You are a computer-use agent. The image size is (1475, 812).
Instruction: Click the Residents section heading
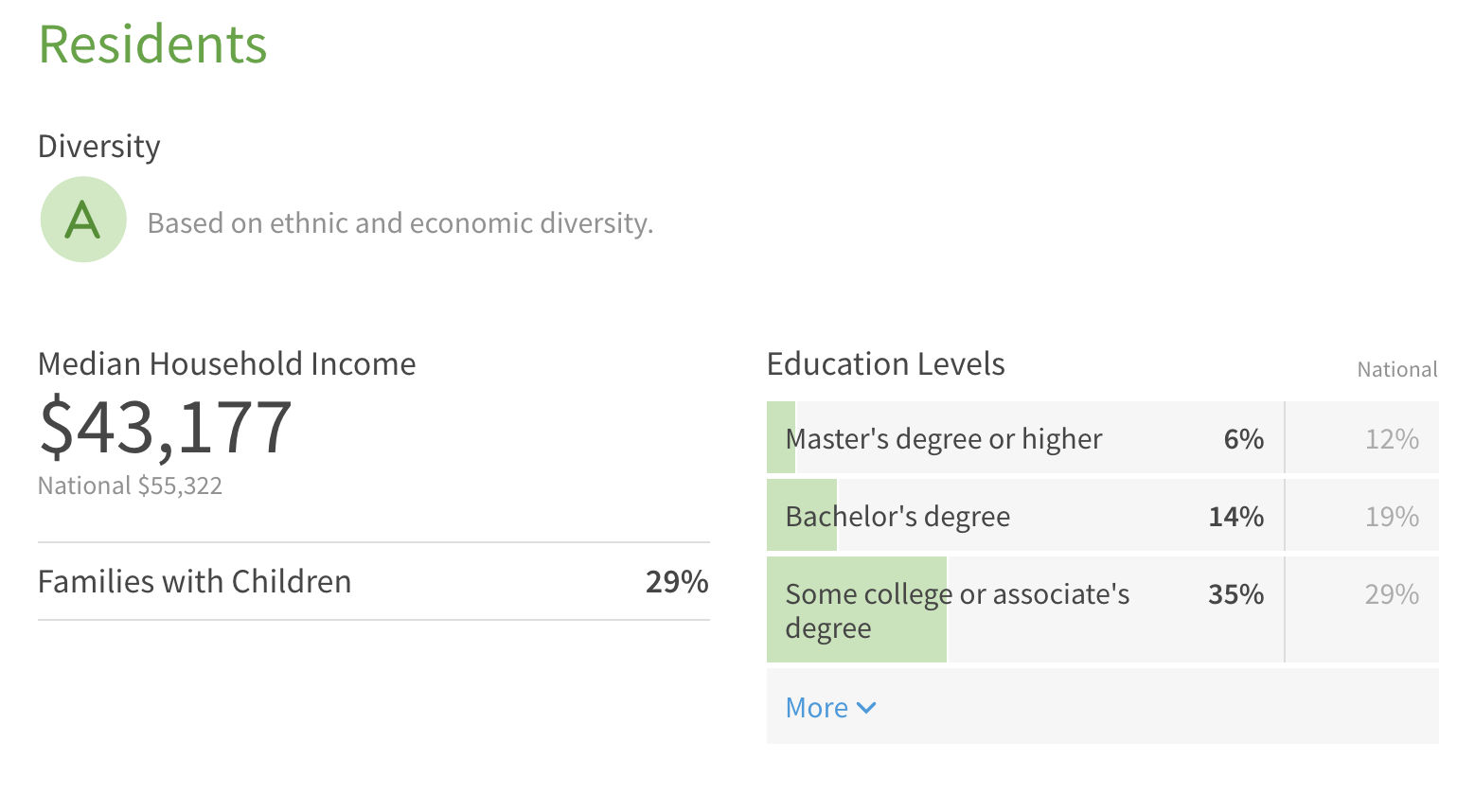[x=152, y=44]
